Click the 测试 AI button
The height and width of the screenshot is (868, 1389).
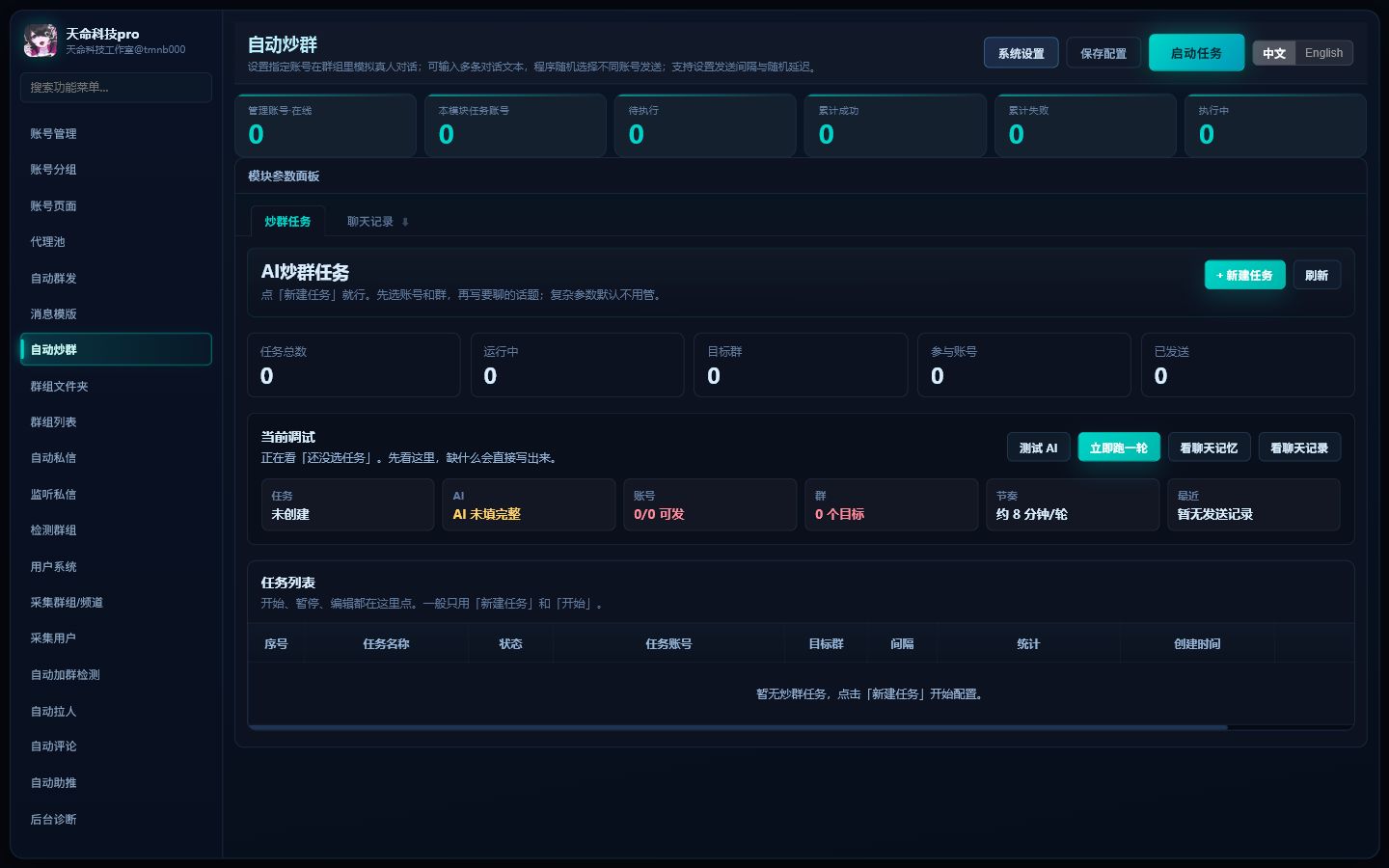pos(1039,448)
